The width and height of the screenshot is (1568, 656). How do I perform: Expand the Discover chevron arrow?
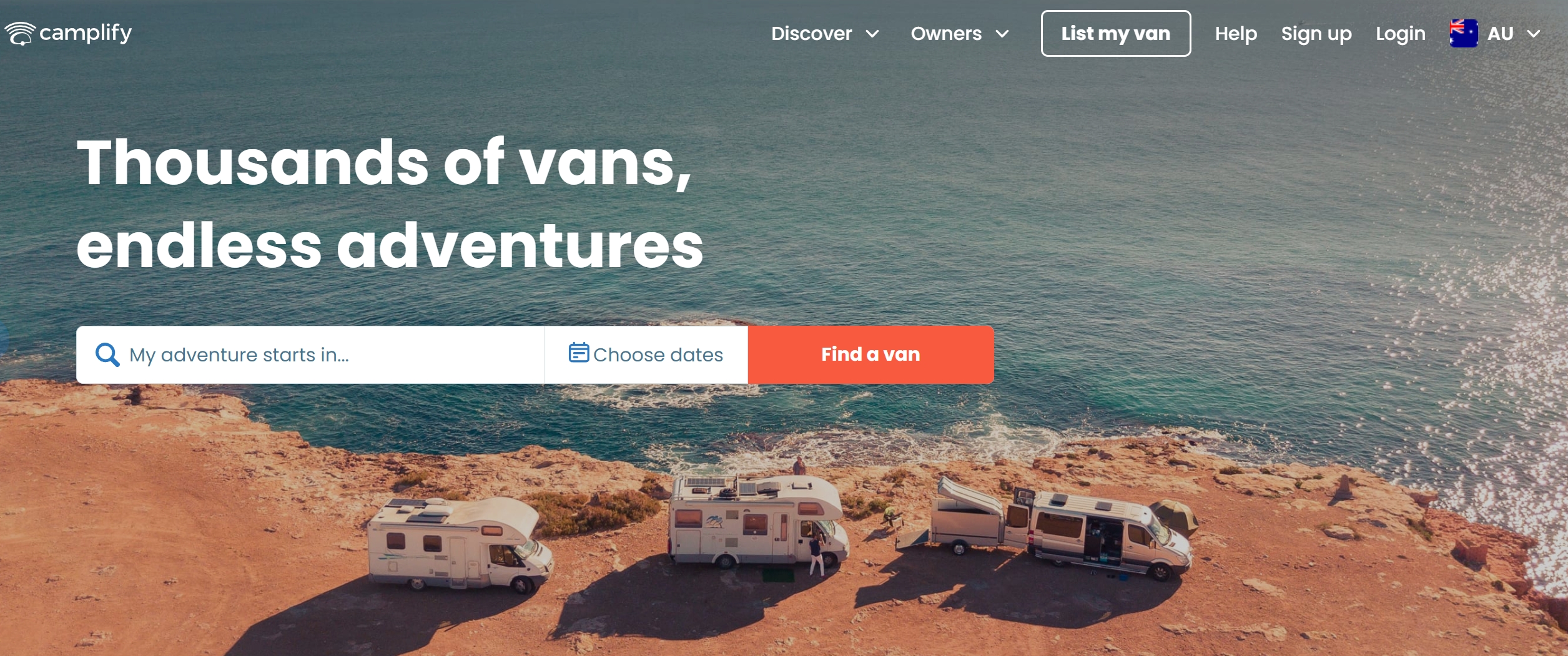pyautogui.click(x=872, y=34)
